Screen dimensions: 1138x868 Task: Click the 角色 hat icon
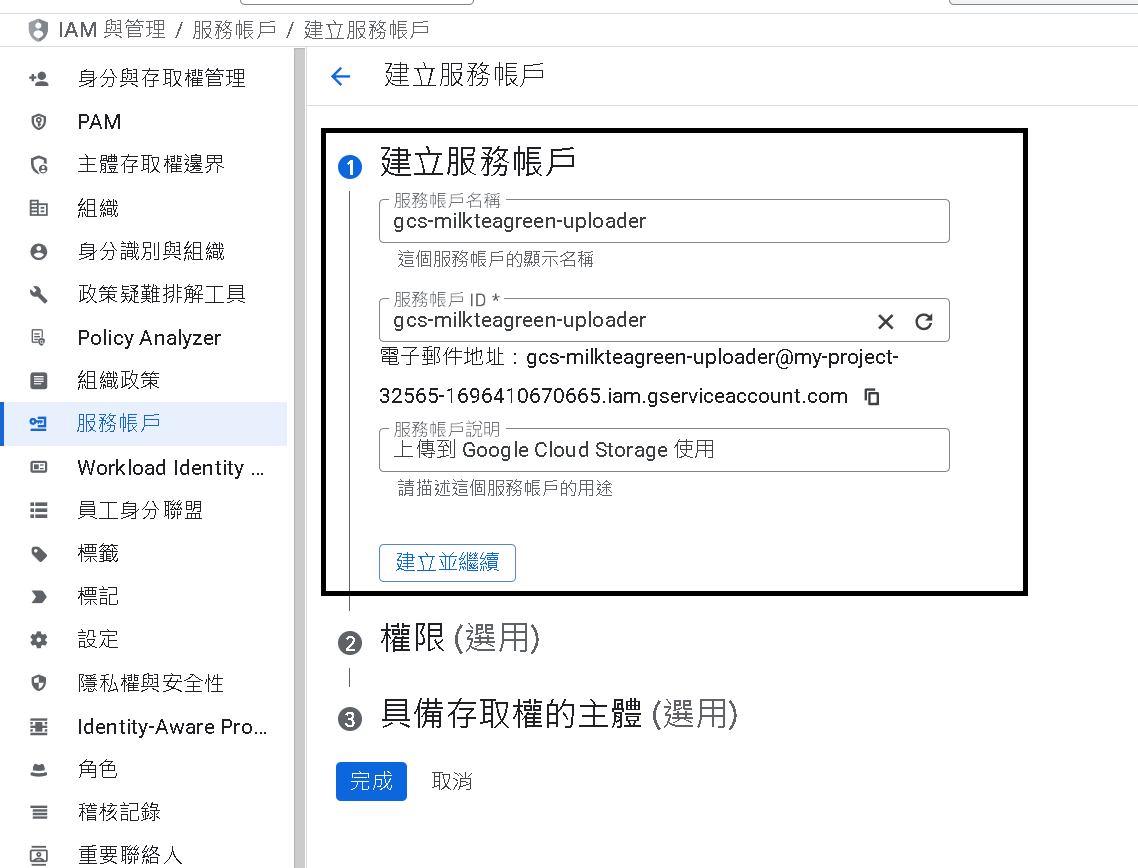click(x=38, y=769)
